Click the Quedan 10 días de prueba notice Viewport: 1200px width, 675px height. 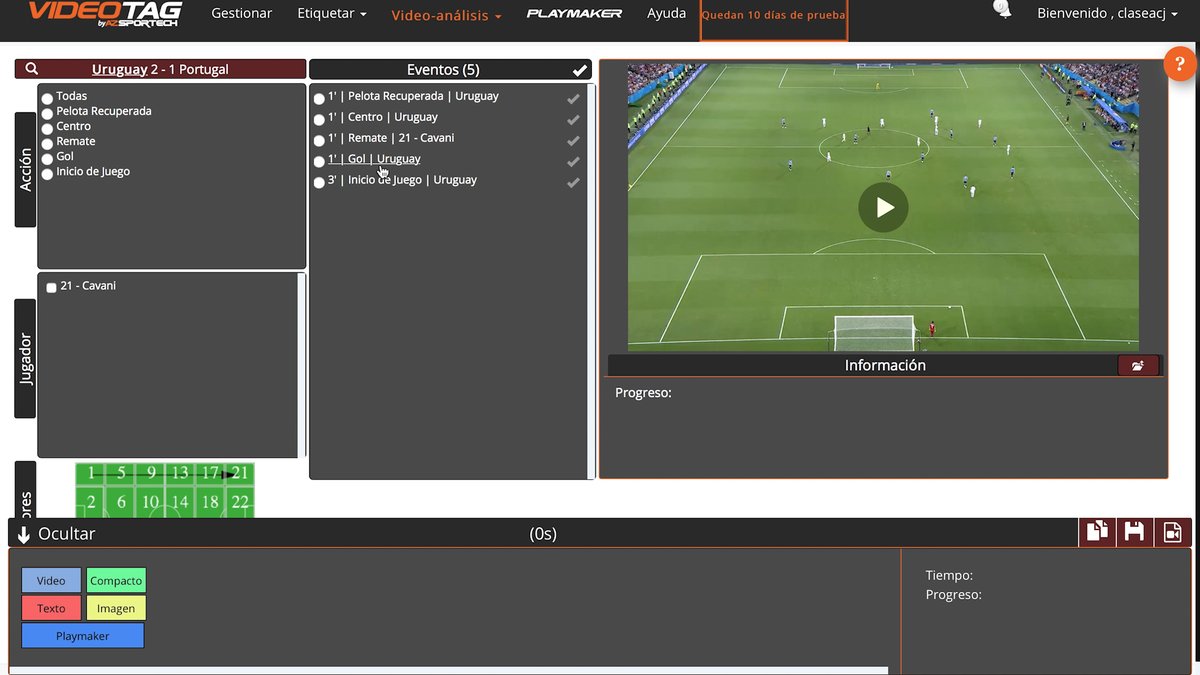point(774,16)
